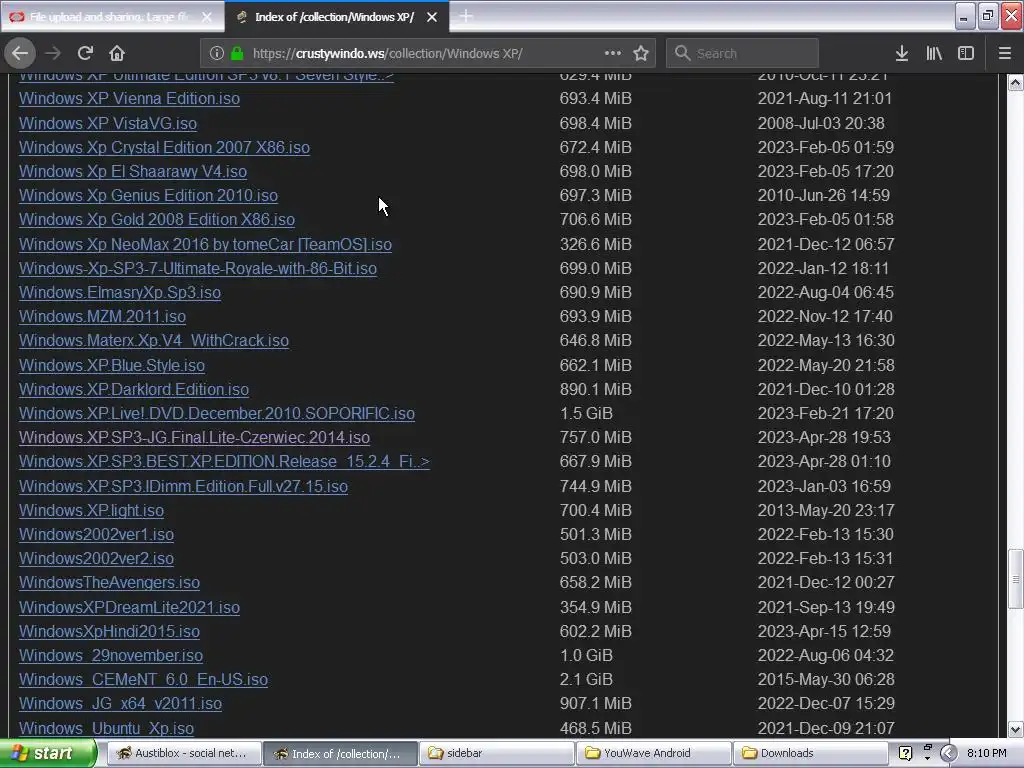Open the Library bookshelf icon
The width and height of the screenshot is (1024, 768).
934,53
